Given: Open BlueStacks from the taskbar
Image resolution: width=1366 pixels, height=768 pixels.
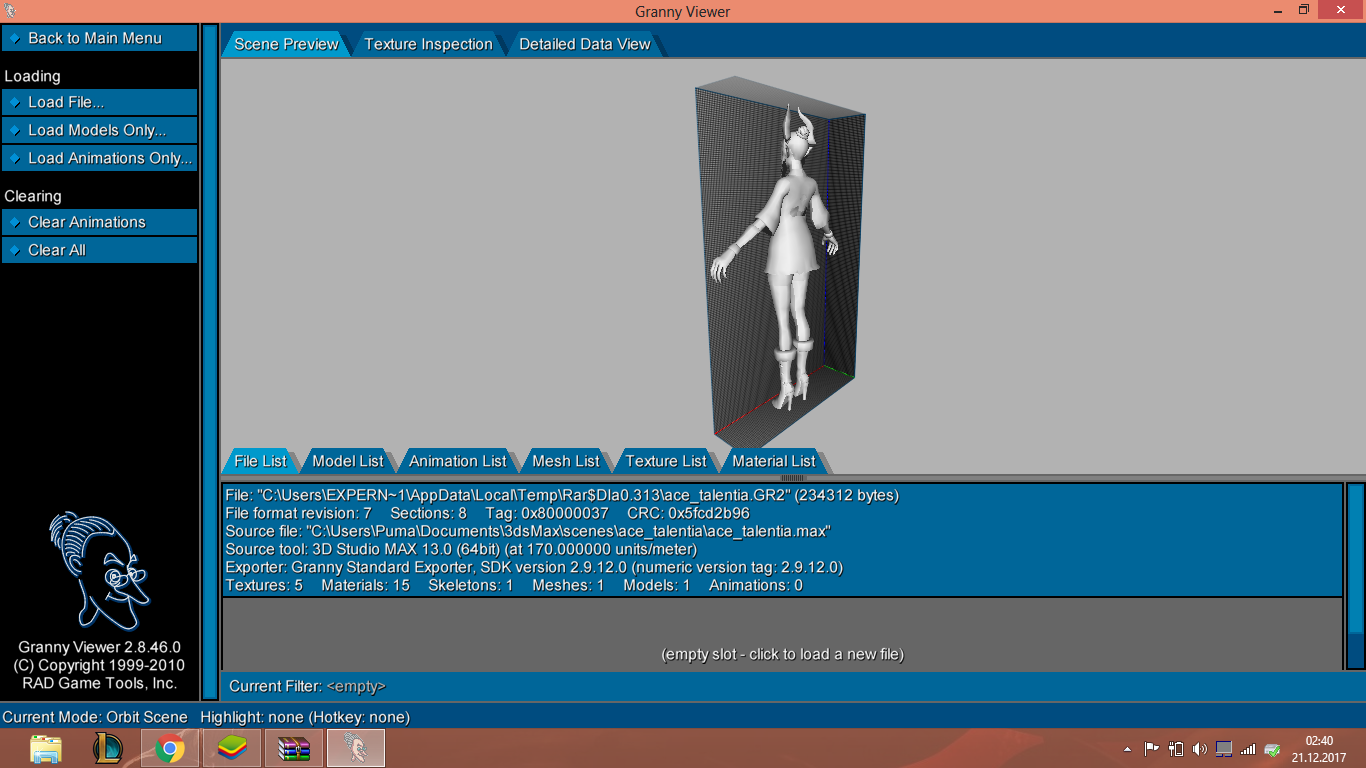Looking at the screenshot, I should [x=232, y=748].
